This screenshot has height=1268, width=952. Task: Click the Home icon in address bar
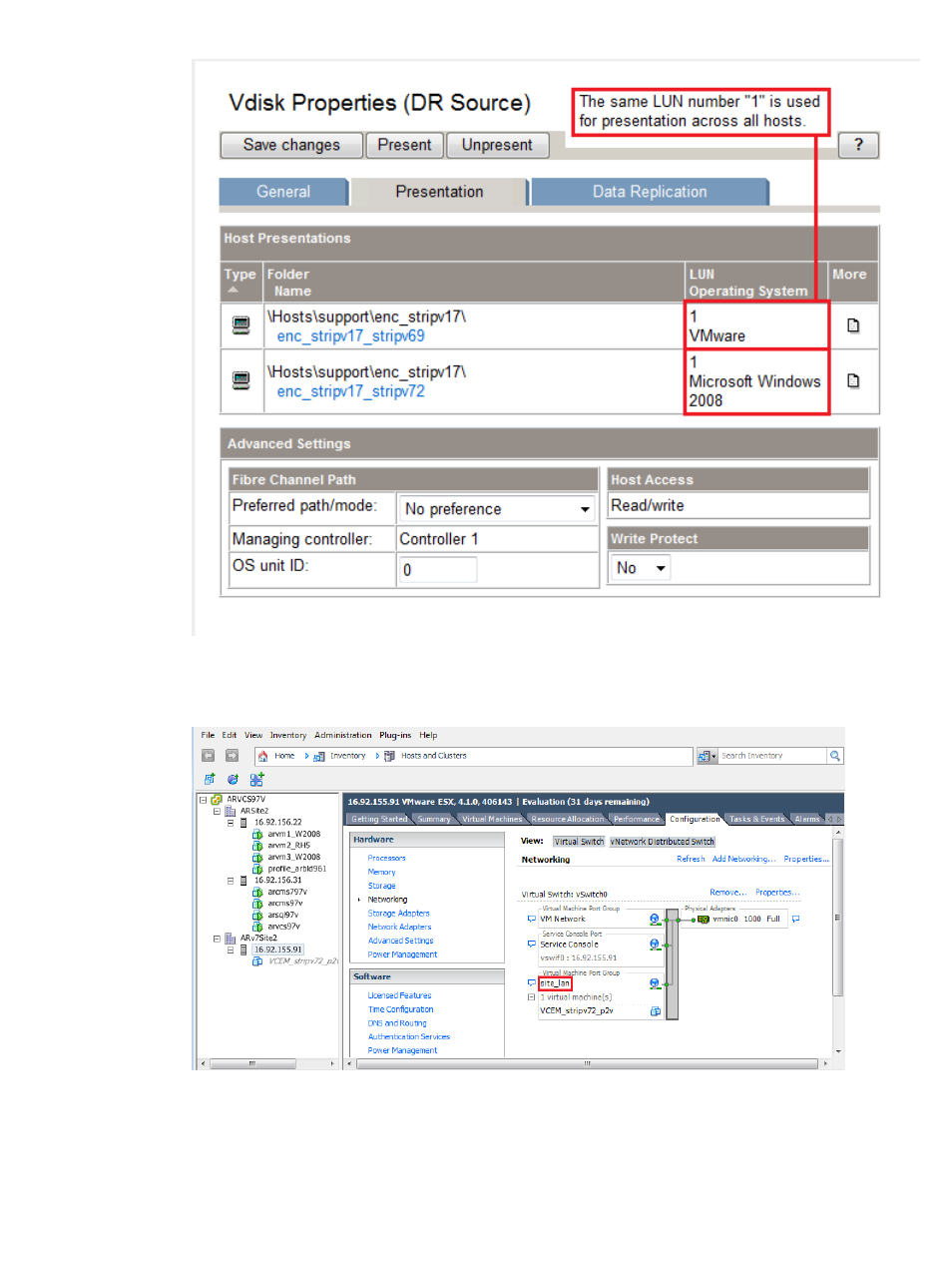263,756
